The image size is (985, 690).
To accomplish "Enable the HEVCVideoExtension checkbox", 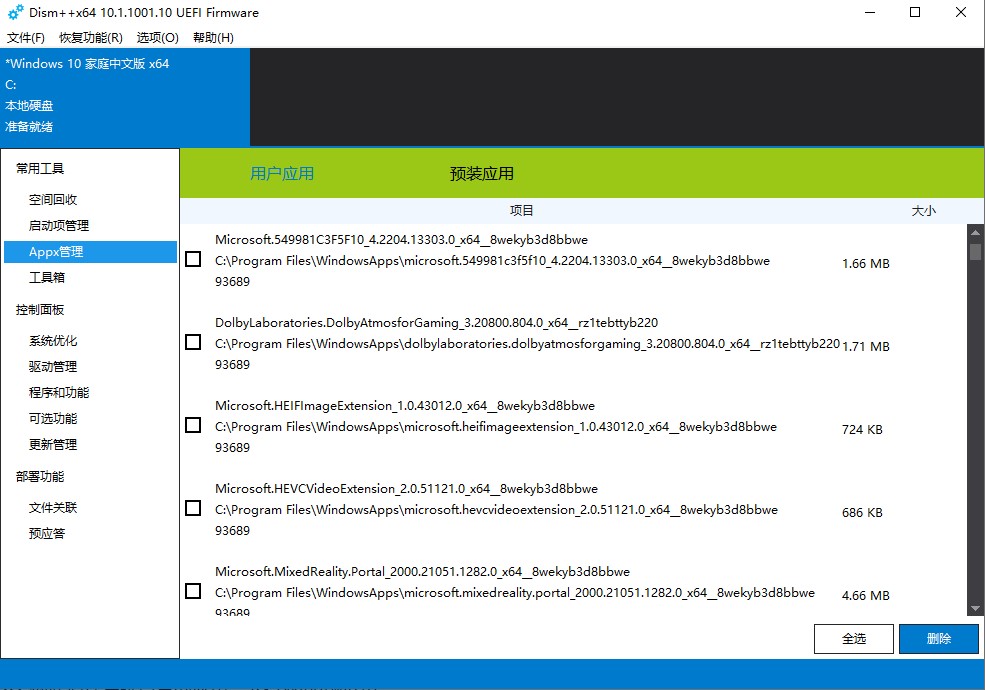I will [193, 509].
